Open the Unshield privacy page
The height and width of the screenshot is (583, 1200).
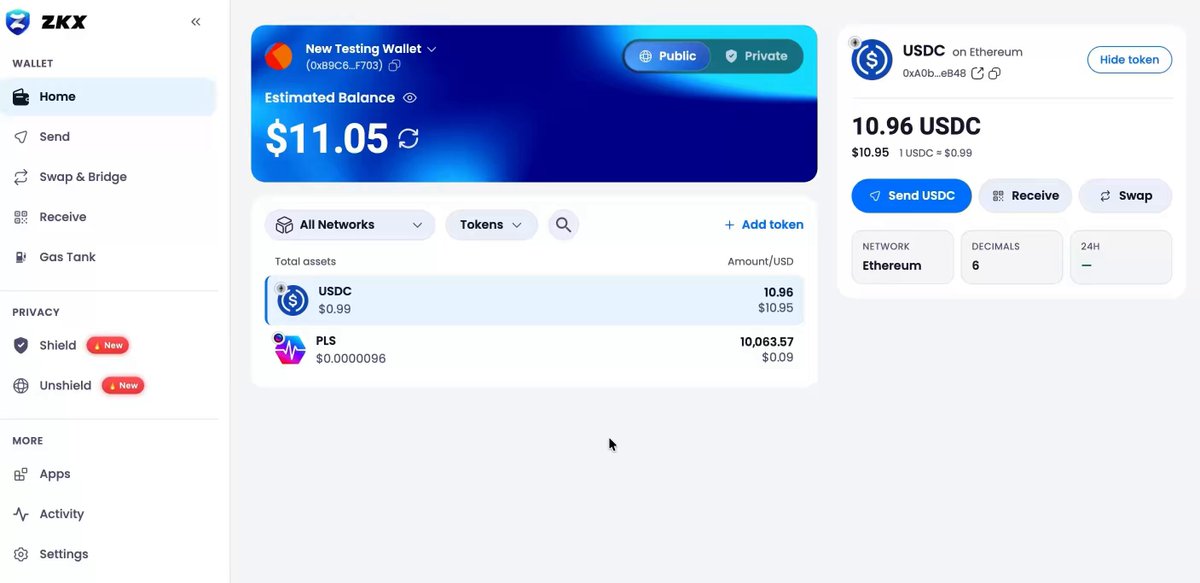(x=108, y=385)
